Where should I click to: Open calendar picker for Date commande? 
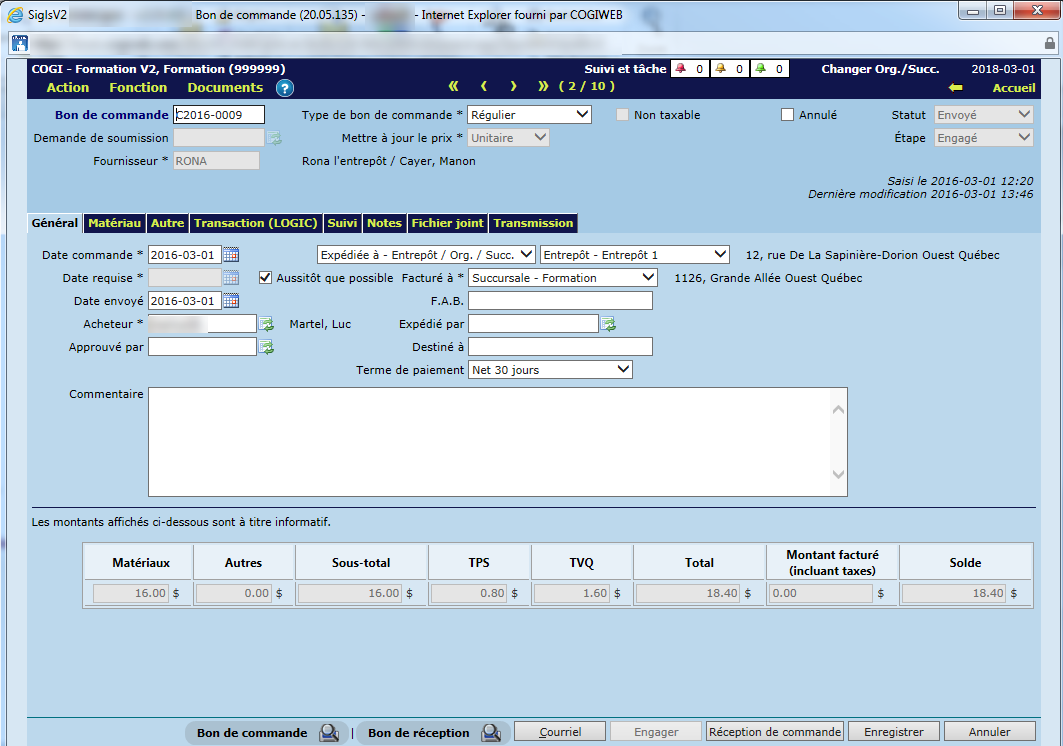[x=231, y=255]
